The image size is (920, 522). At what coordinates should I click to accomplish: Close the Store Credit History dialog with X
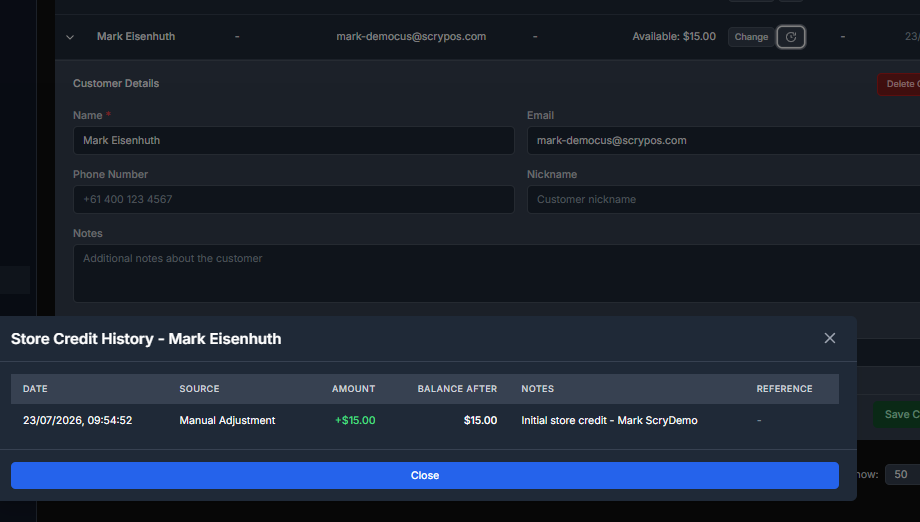point(830,338)
